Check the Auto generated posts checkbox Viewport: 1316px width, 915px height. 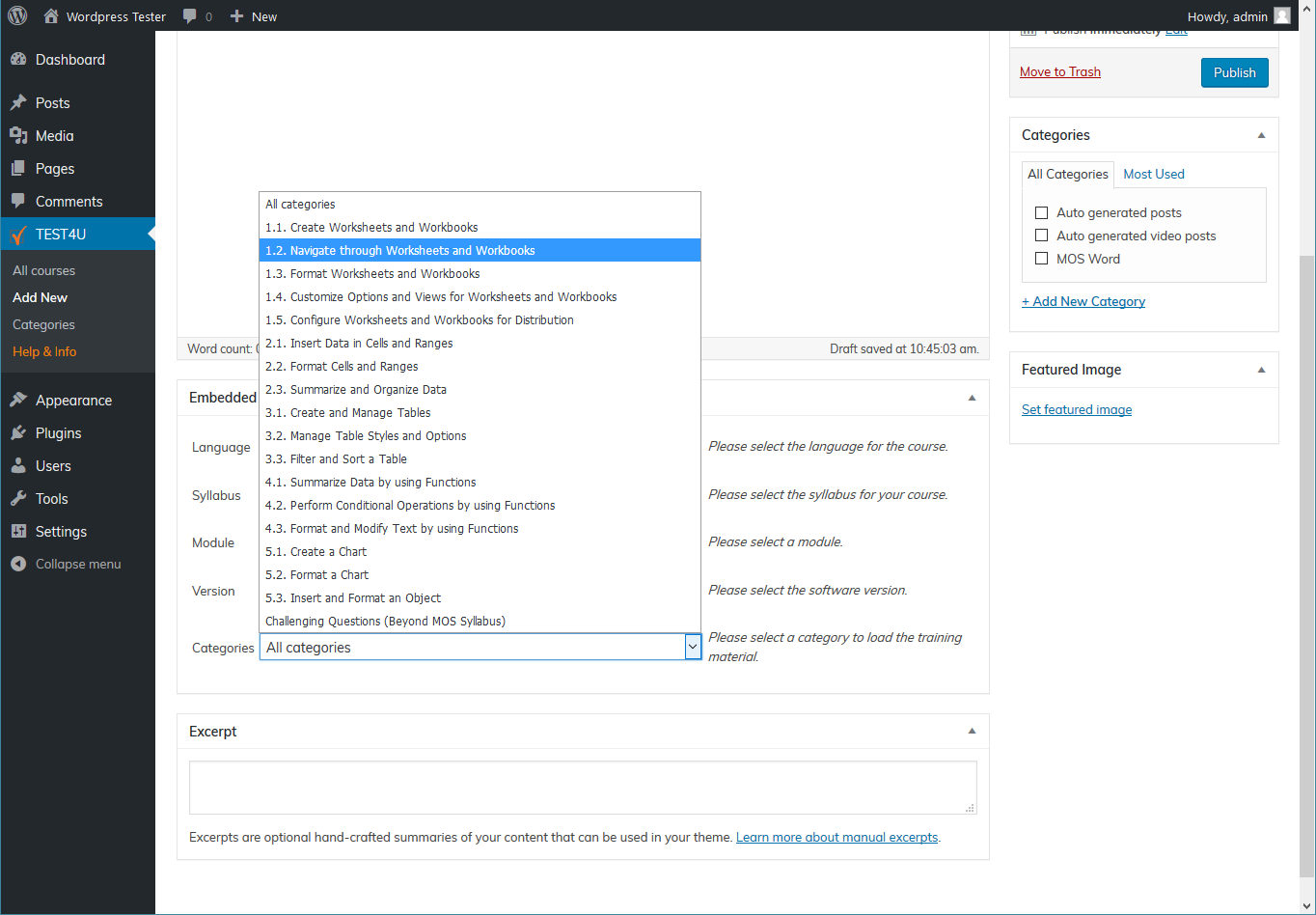click(x=1041, y=213)
